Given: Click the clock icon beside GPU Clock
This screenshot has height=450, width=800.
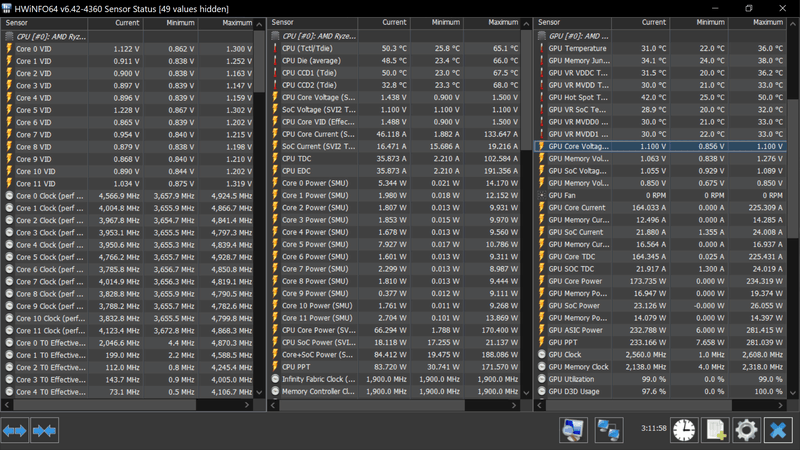Looking at the screenshot, I should pyautogui.click(x=542, y=354).
